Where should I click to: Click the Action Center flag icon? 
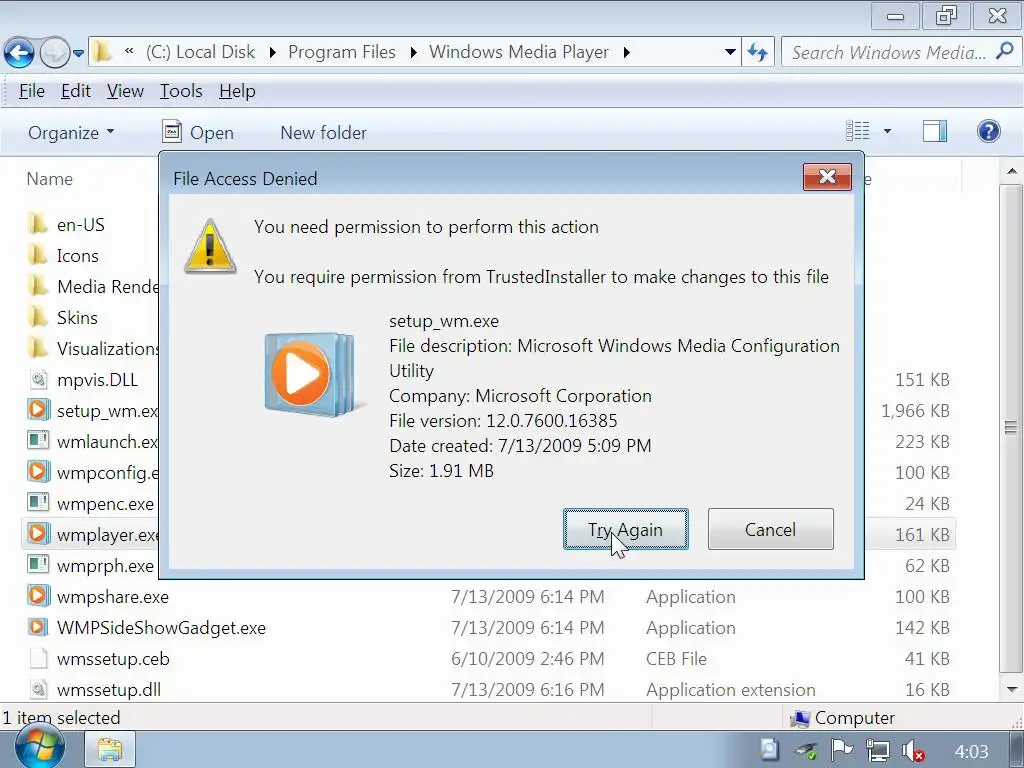[841, 750]
